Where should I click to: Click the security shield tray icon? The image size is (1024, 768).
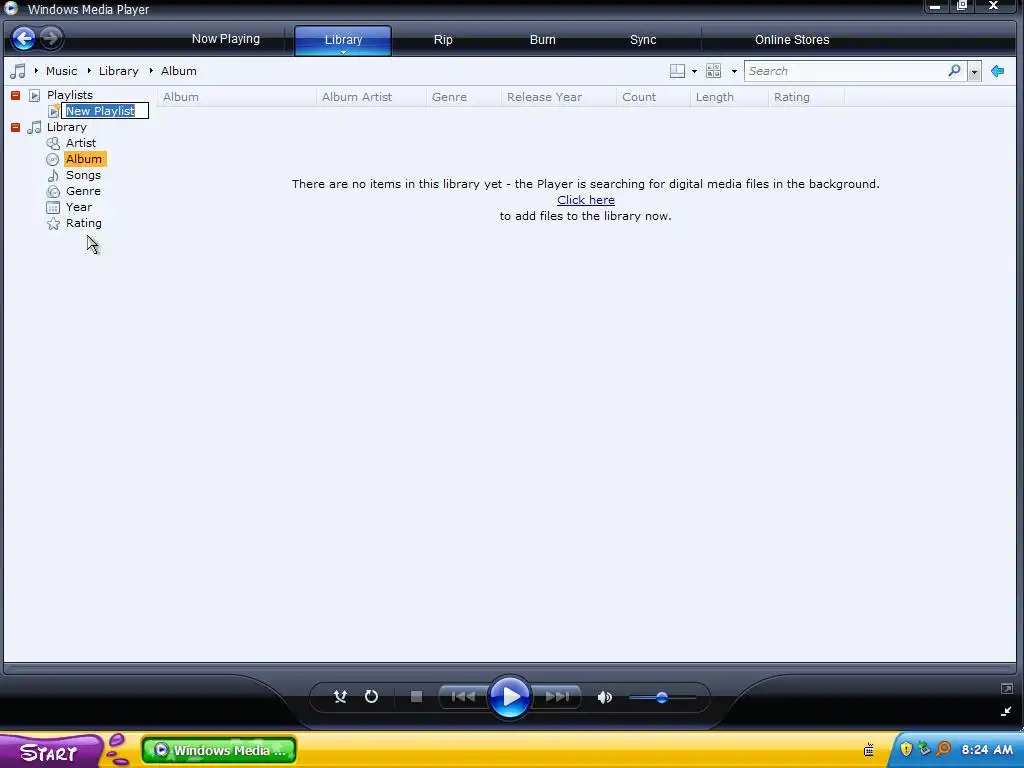click(906, 748)
